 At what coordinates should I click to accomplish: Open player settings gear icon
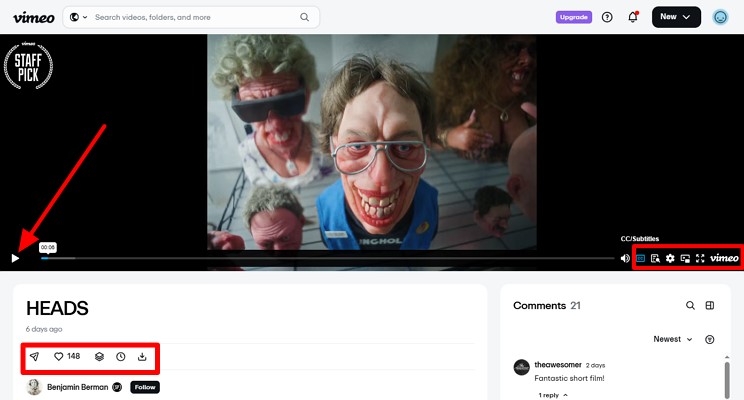tap(670, 258)
